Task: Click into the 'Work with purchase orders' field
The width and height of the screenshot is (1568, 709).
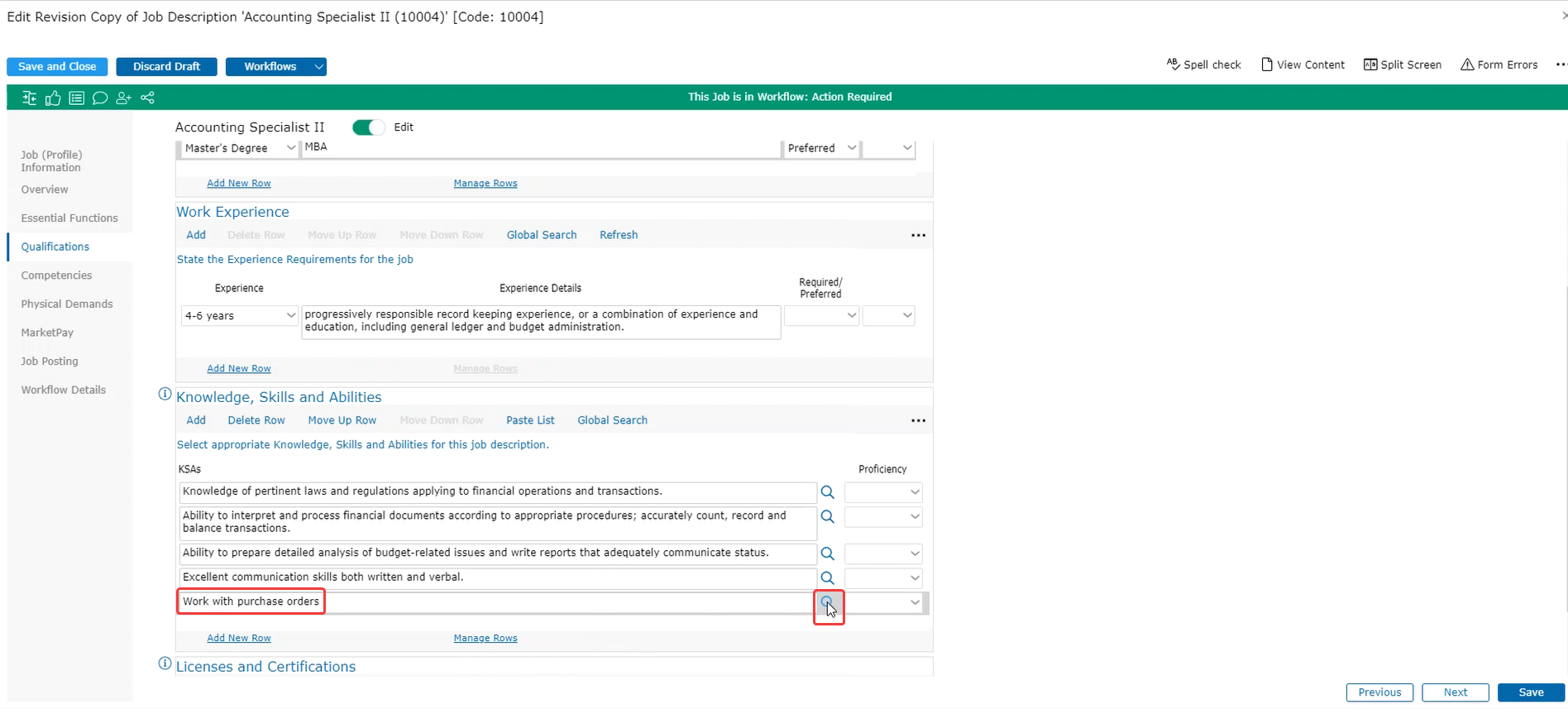Action: (x=496, y=602)
